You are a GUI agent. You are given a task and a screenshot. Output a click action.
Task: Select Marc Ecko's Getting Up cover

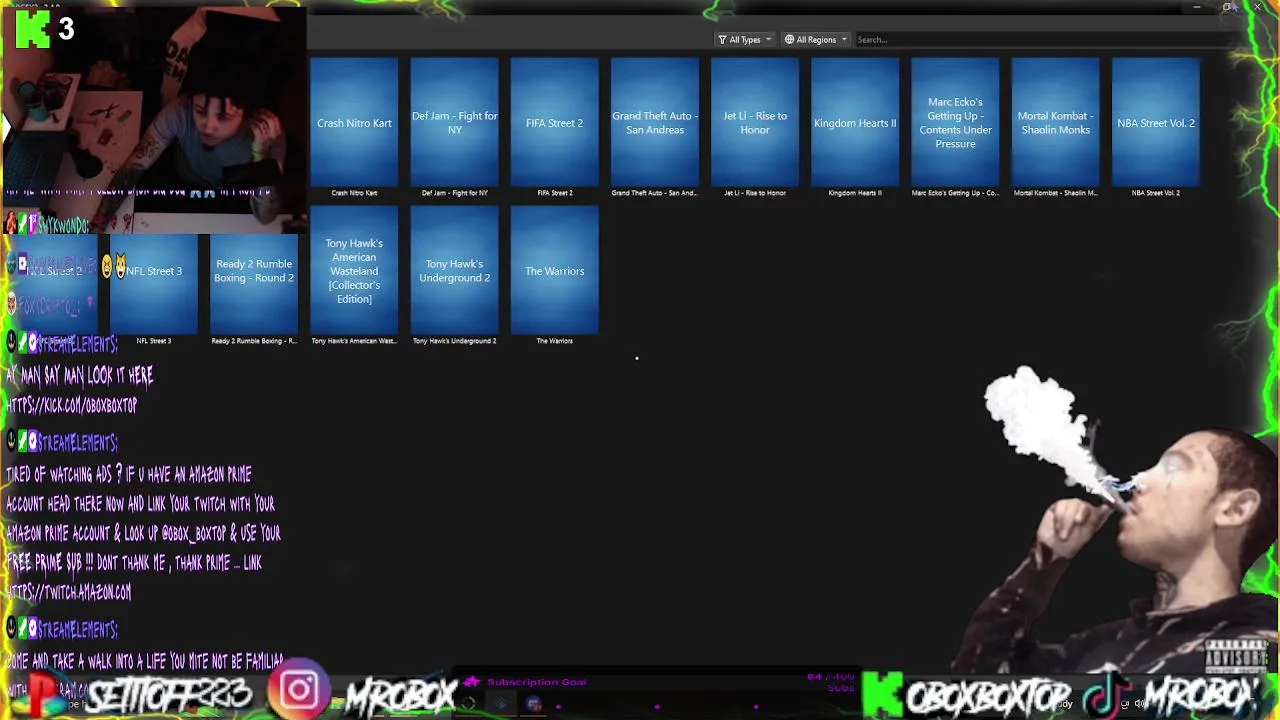955,122
